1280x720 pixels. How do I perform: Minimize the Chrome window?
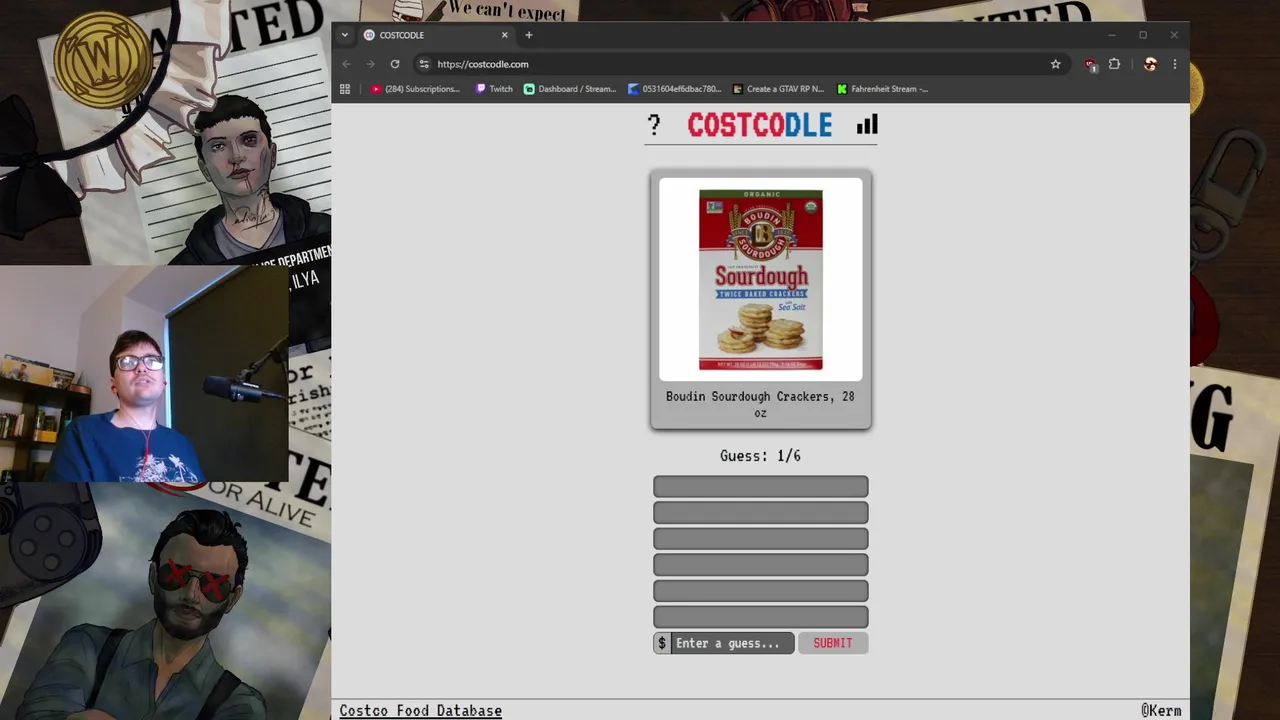pyautogui.click(x=1111, y=35)
